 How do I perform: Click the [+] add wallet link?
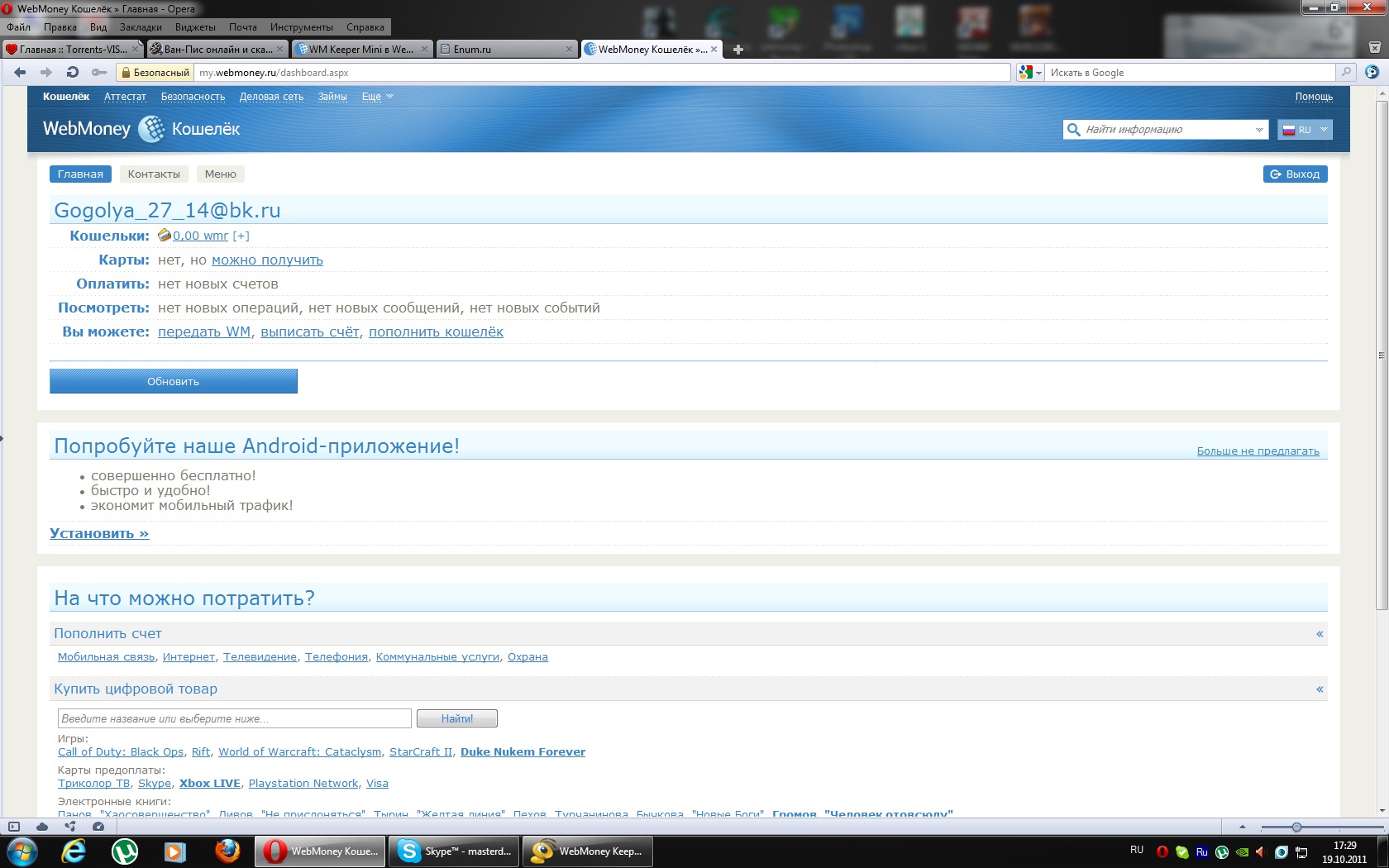pyautogui.click(x=241, y=236)
